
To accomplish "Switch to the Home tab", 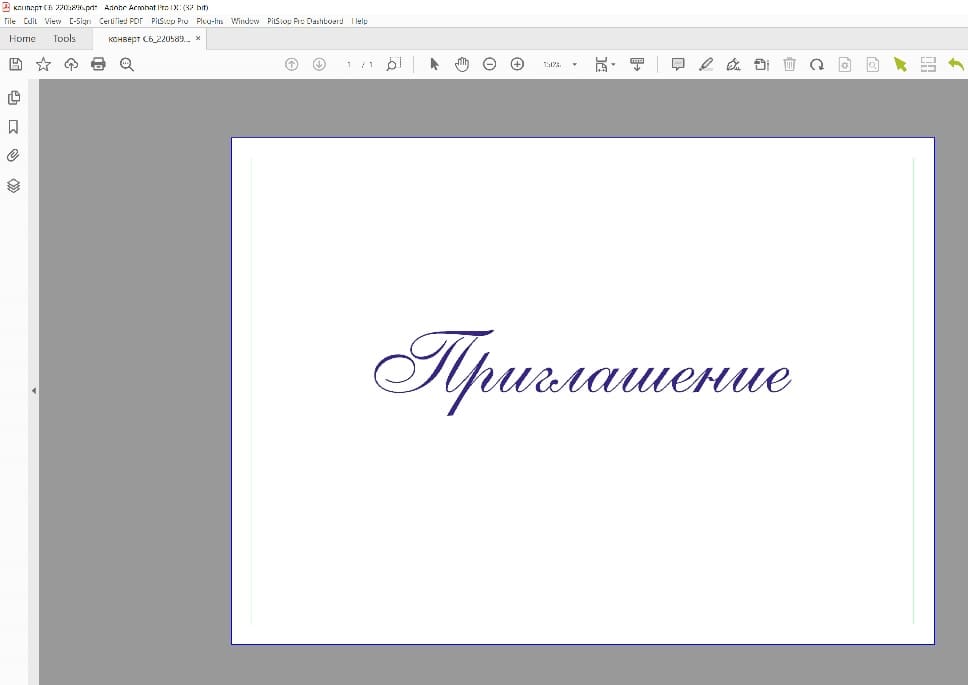I will (x=22, y=38).
